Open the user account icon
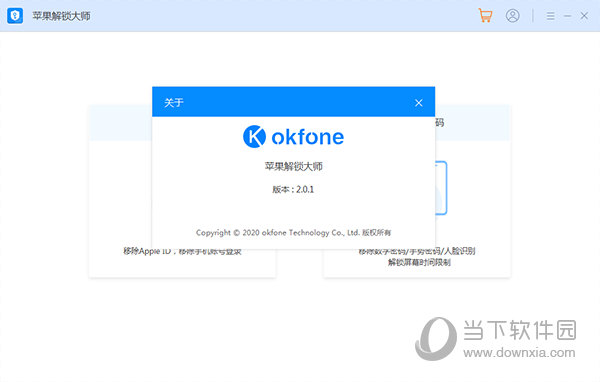This screenshot has width=600, height=382. (512, 16)
